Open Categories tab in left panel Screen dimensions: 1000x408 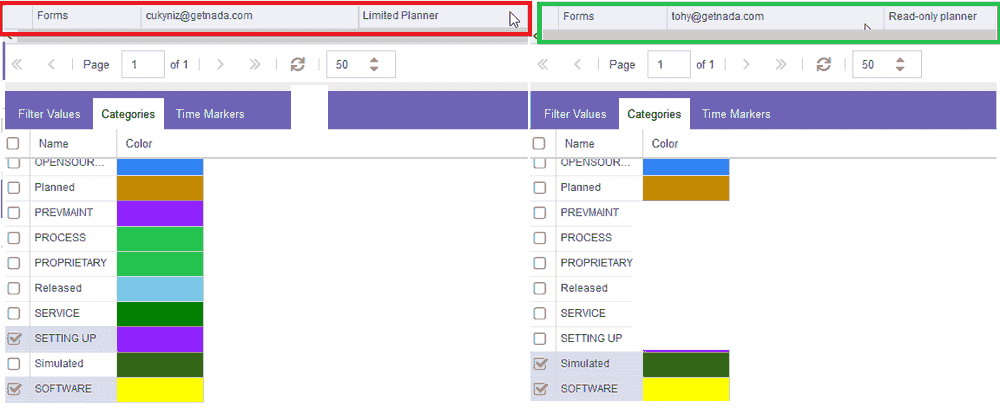click(x=128, y=114)
